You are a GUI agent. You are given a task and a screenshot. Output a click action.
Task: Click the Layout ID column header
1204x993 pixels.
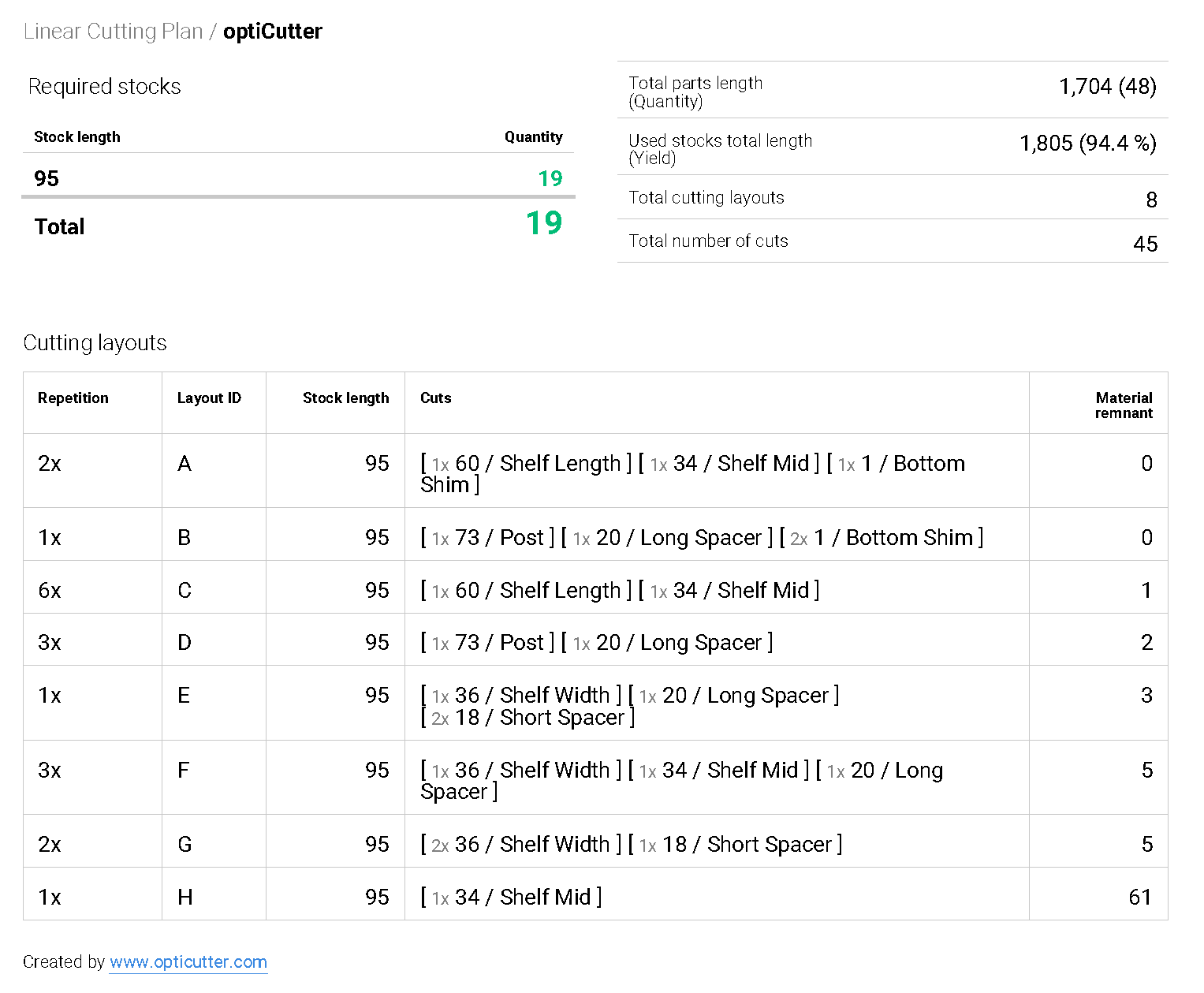point(209,398)
